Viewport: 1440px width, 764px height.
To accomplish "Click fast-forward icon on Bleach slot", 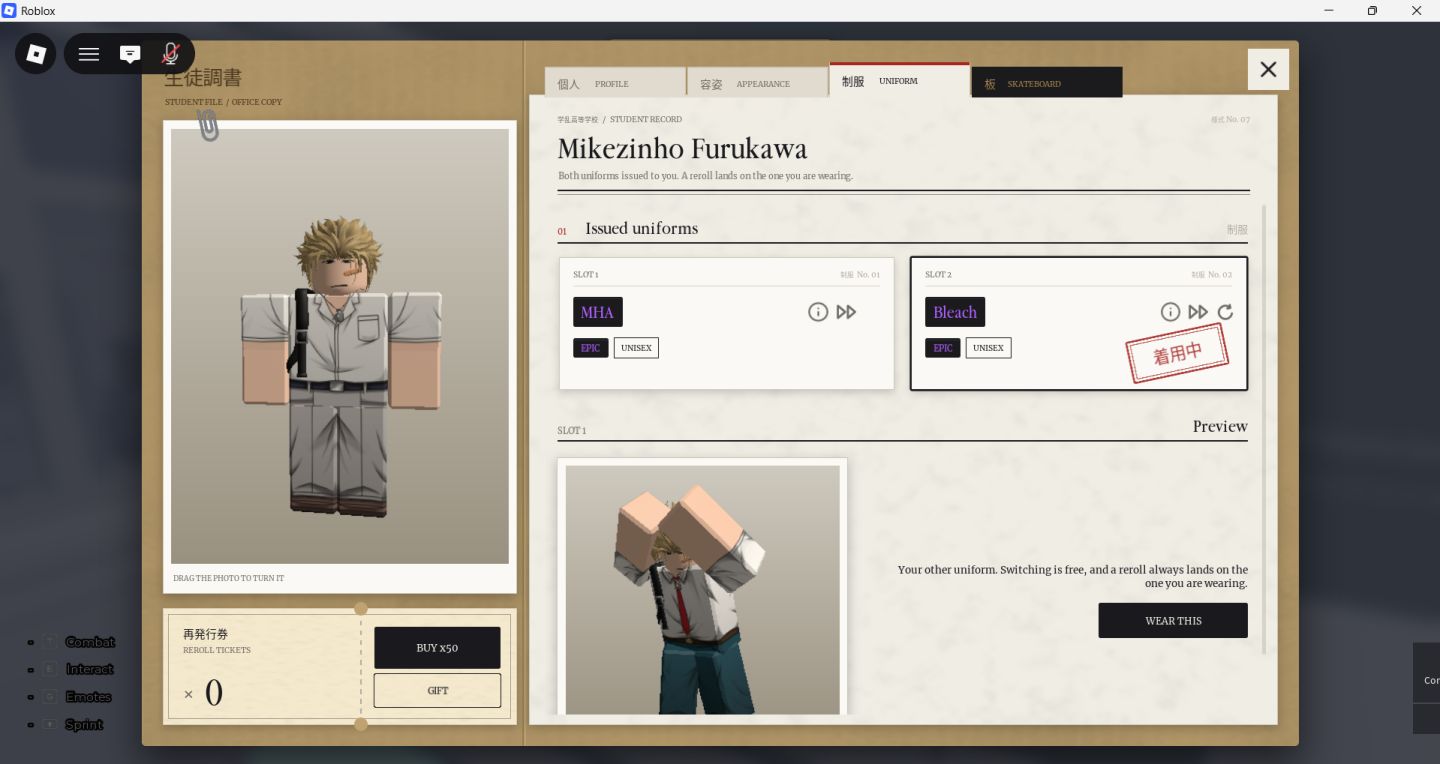I will [1198, 312].
